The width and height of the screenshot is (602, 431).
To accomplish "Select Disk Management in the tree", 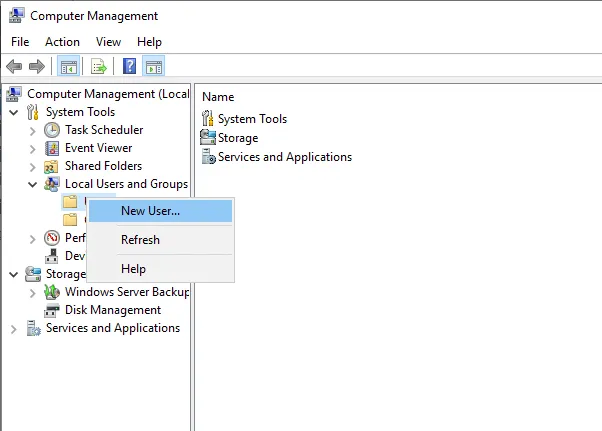I will [112, 310].
